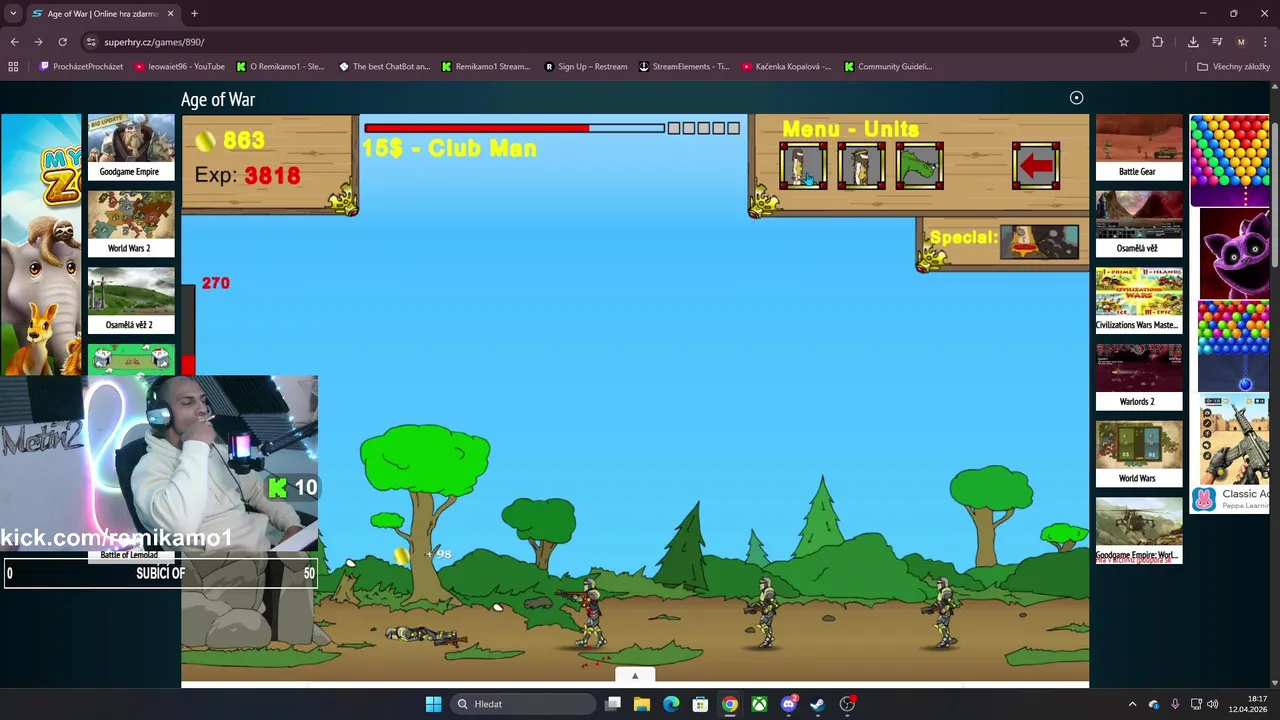Screen dimensions: 1280x720
Task: Open the Xbox app from taskbar
Action: pos(759,704)
